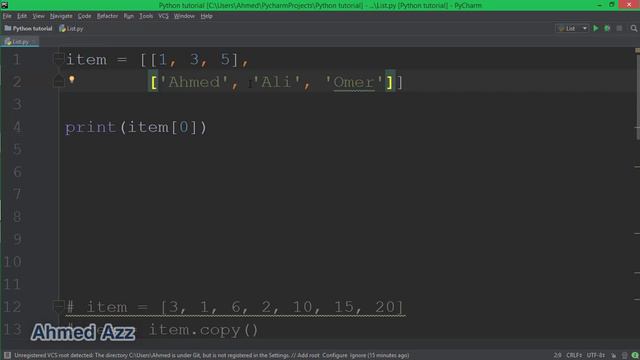Screen dimensions: 640x360
Task: Click the index 0 inside item[0]
Action: point(183,127)
